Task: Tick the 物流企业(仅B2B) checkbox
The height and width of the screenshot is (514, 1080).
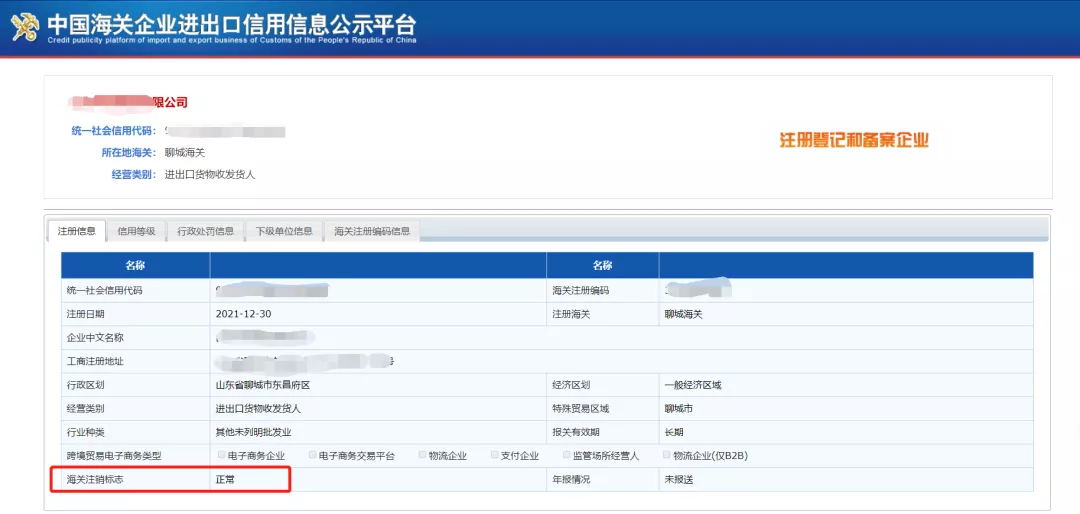Action: 666,455
